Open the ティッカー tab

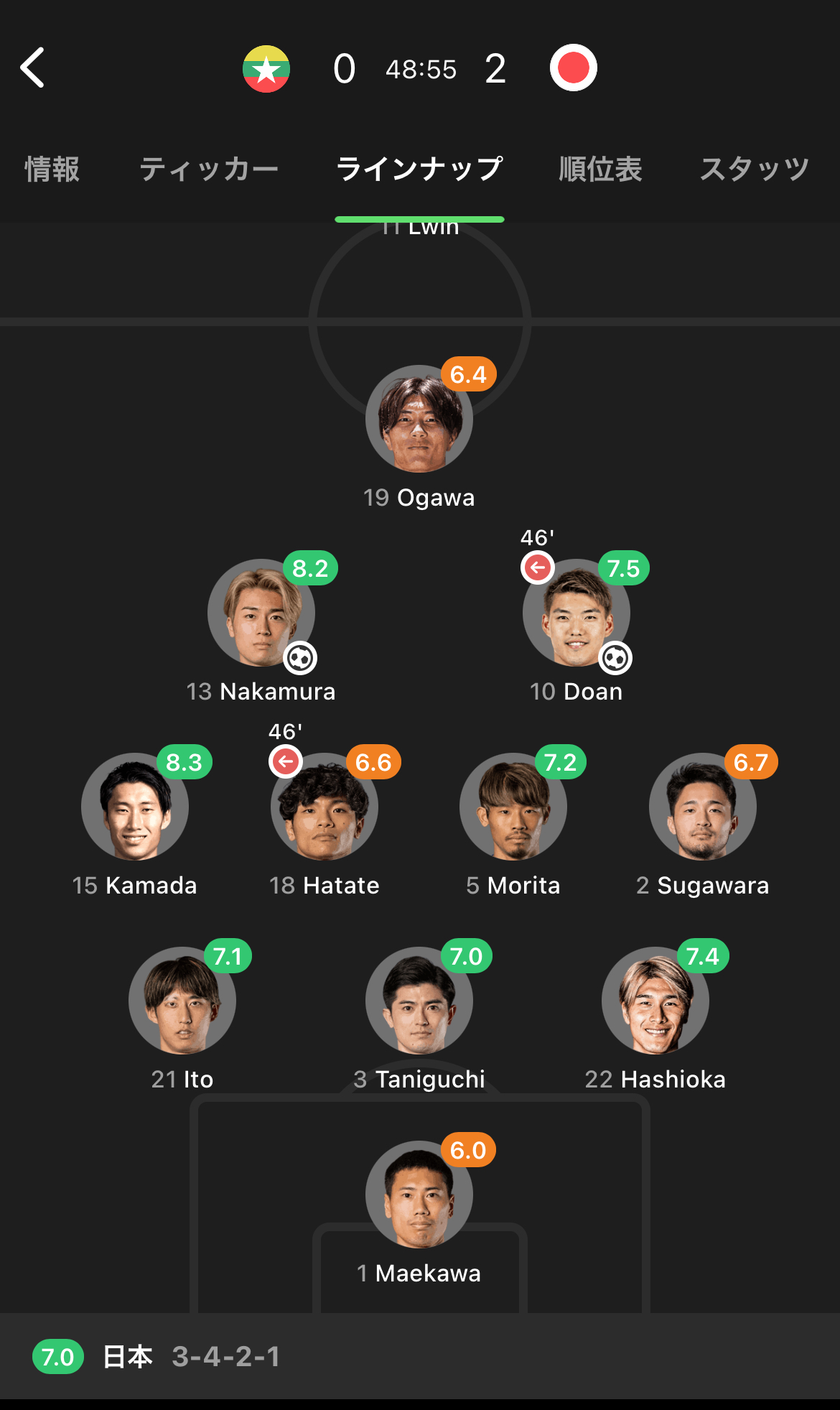208,170
